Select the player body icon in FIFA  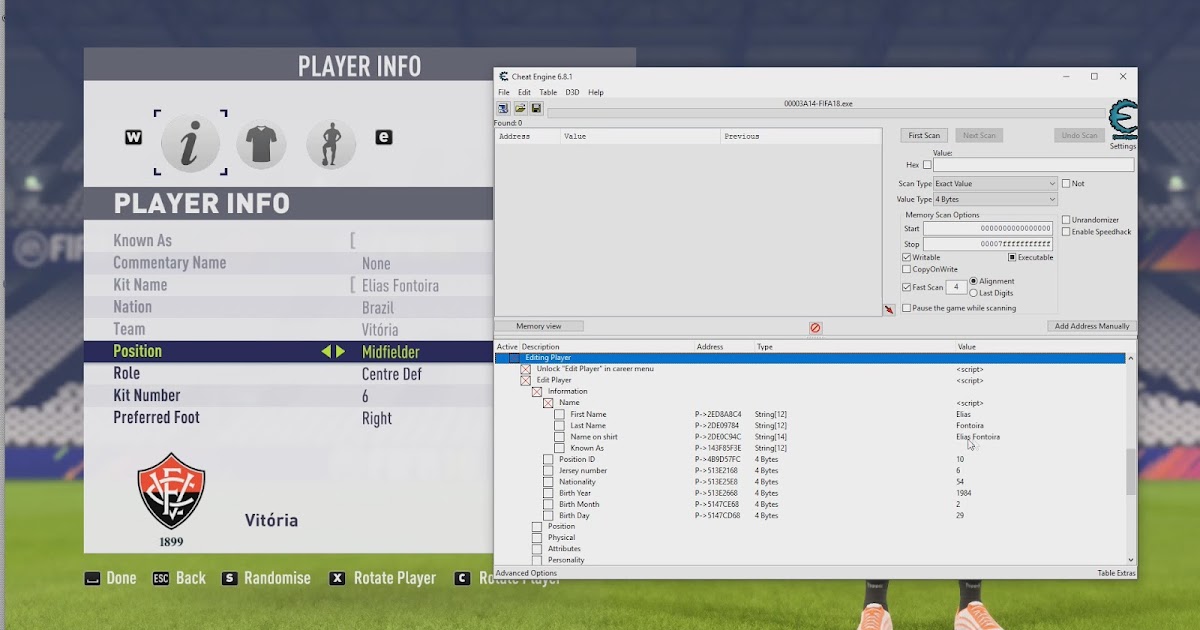click(x=331, y=145)
